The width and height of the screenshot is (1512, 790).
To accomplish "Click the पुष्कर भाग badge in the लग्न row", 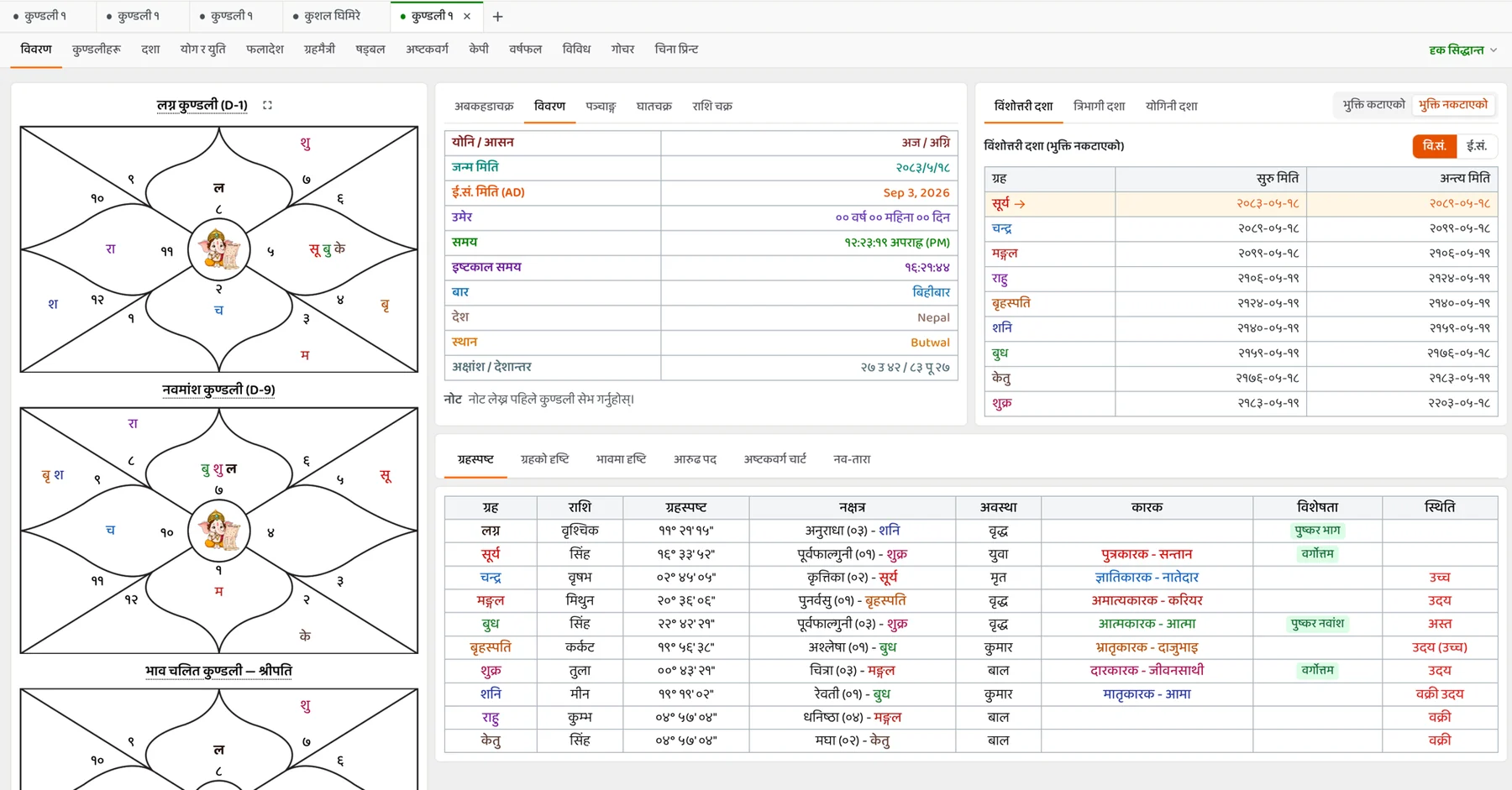I will 1317,531.
